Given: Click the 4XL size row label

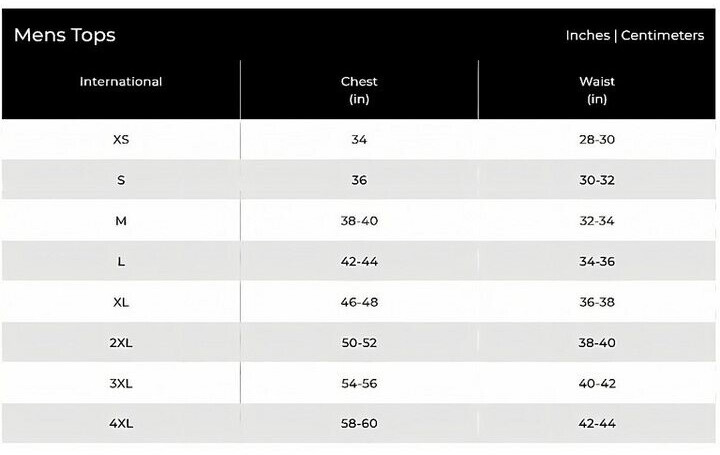Looking at the screenshot, I should (x=121, y=423).
